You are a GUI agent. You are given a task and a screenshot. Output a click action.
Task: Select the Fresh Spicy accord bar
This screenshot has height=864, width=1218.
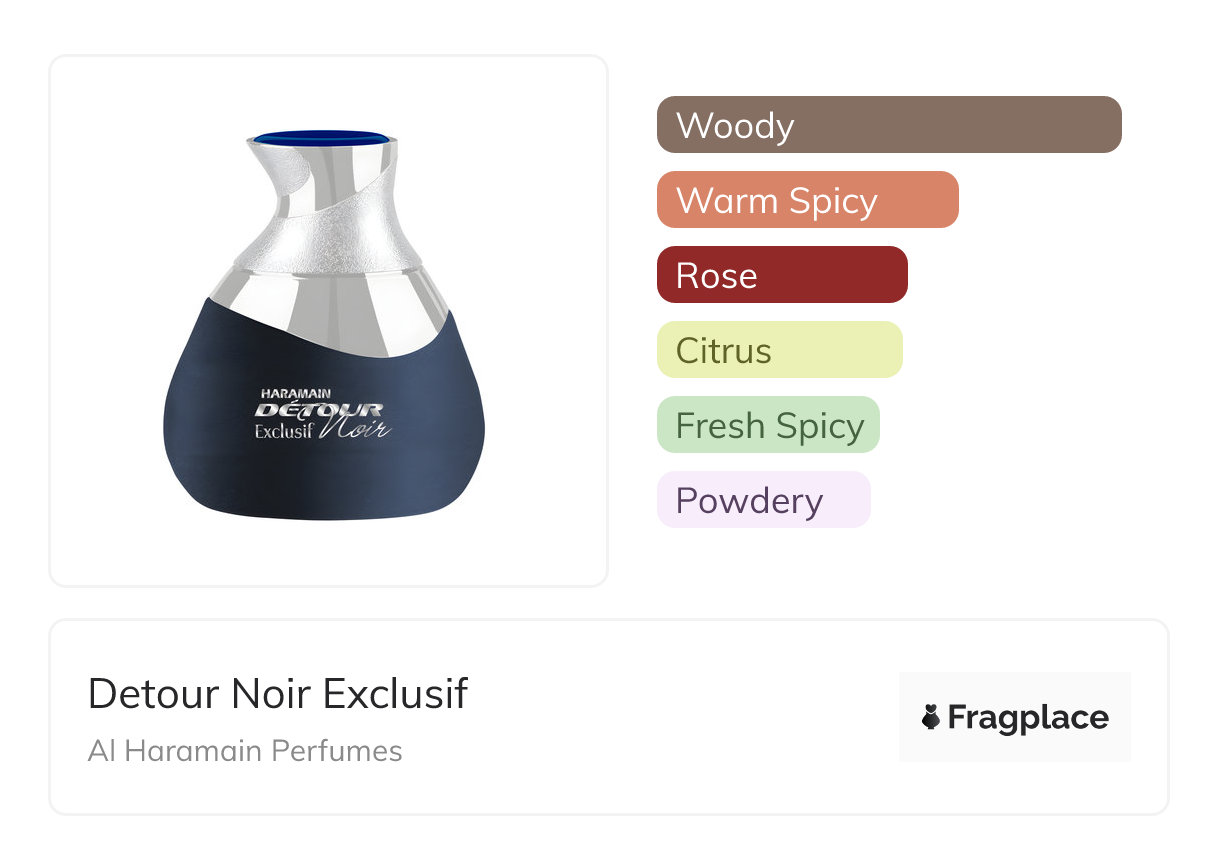767,425
